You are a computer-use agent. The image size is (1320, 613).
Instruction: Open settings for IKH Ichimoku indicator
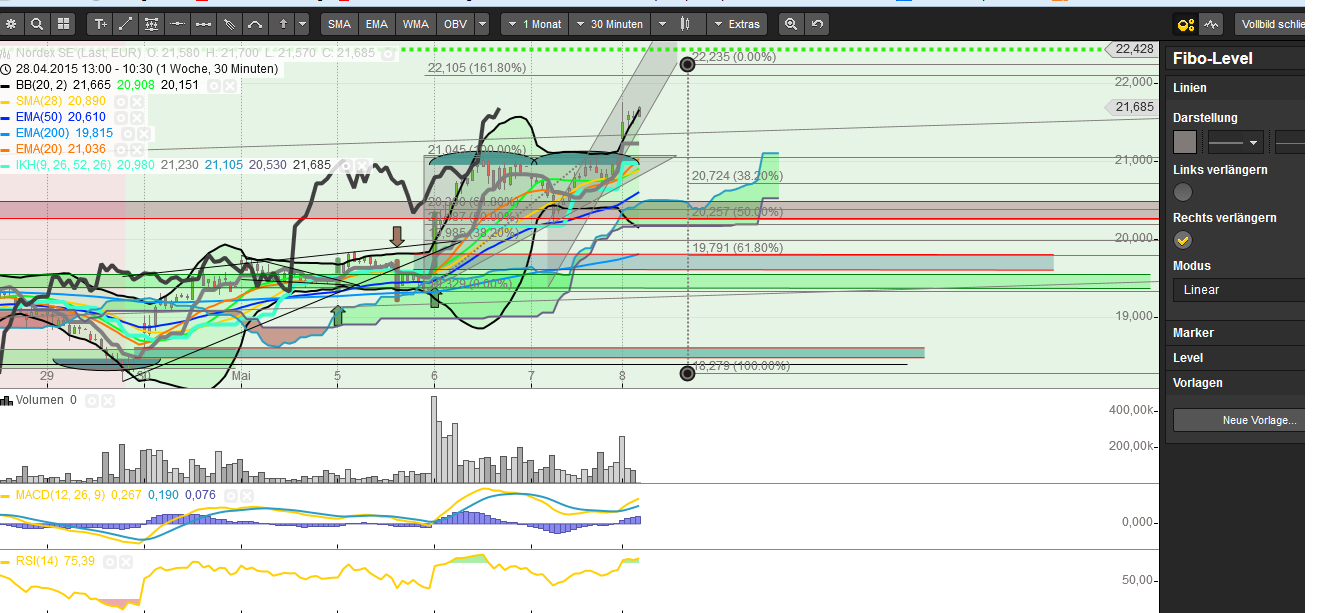click(344, 165)
